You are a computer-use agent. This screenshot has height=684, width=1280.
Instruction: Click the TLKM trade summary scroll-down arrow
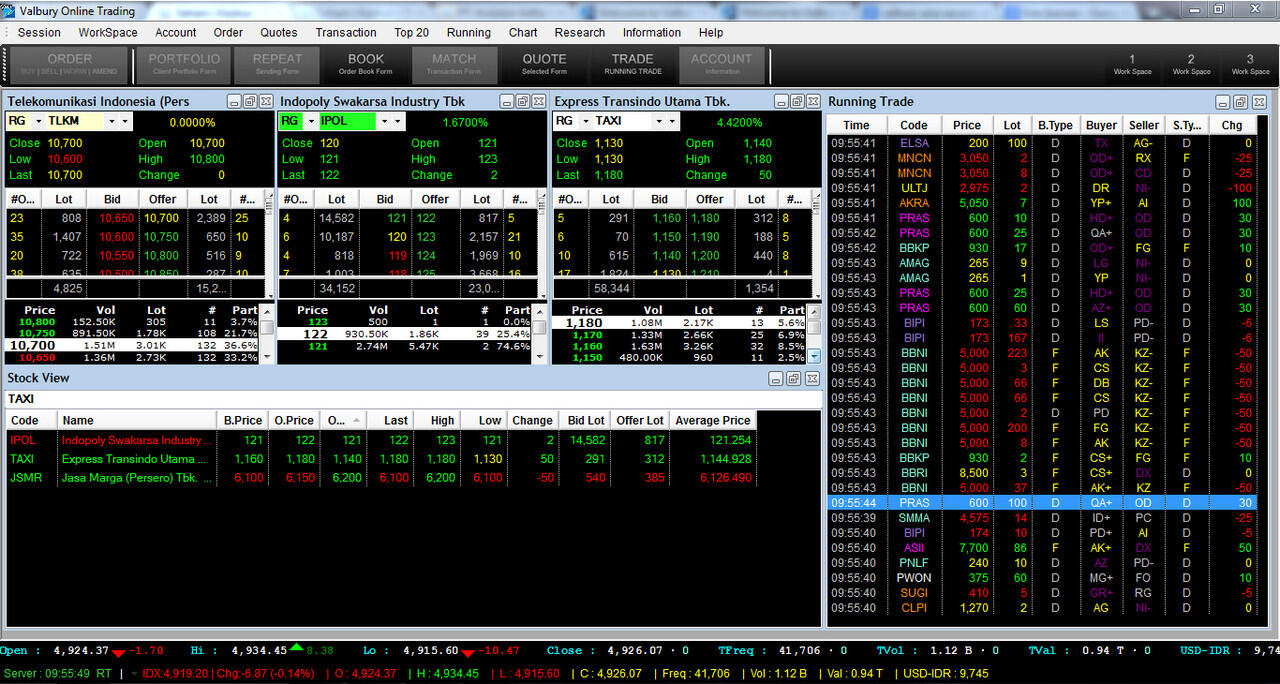click(x=266, y=357)
